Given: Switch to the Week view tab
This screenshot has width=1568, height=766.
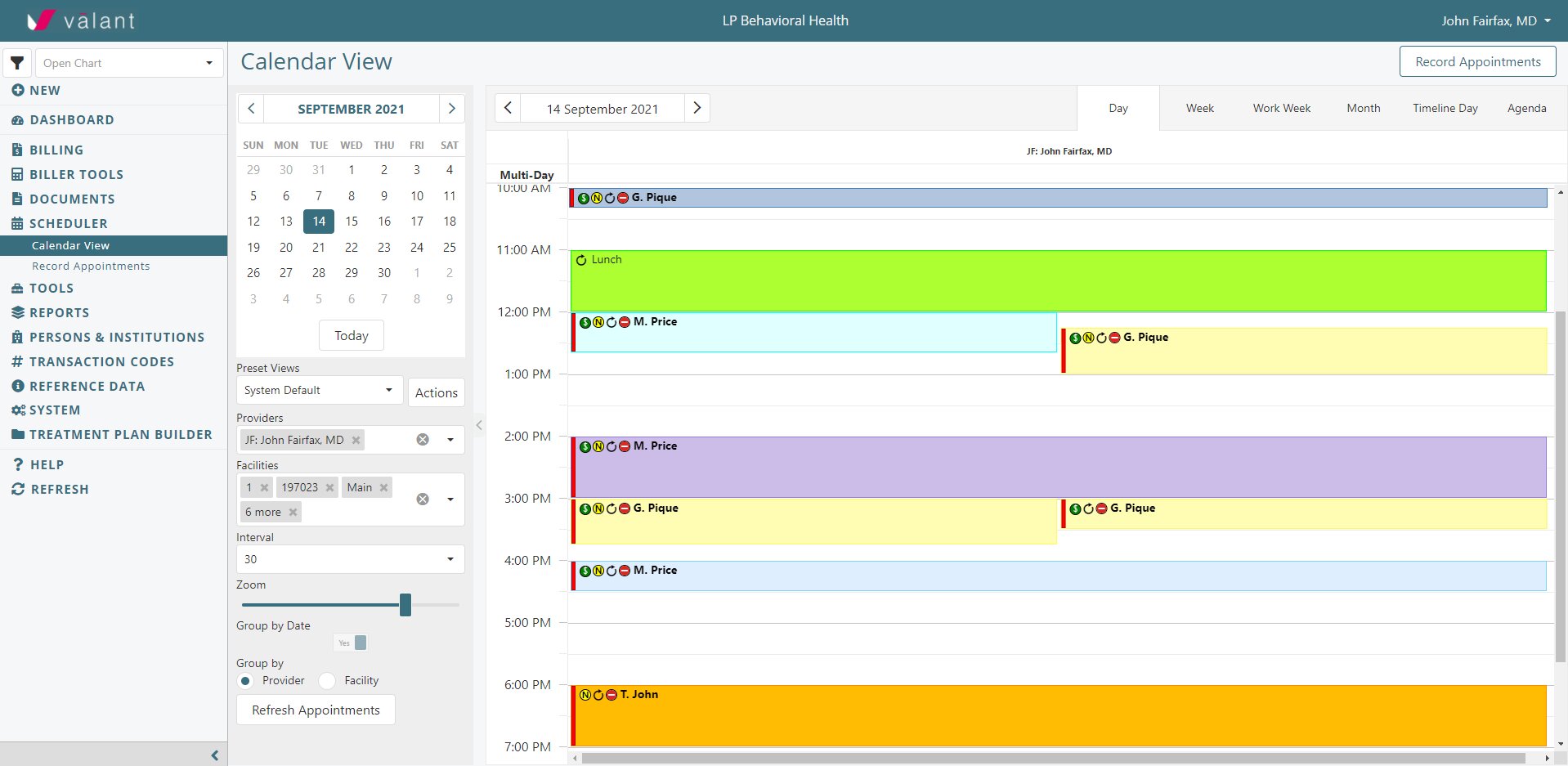Looking at the screenshot, I should 1199,108.
